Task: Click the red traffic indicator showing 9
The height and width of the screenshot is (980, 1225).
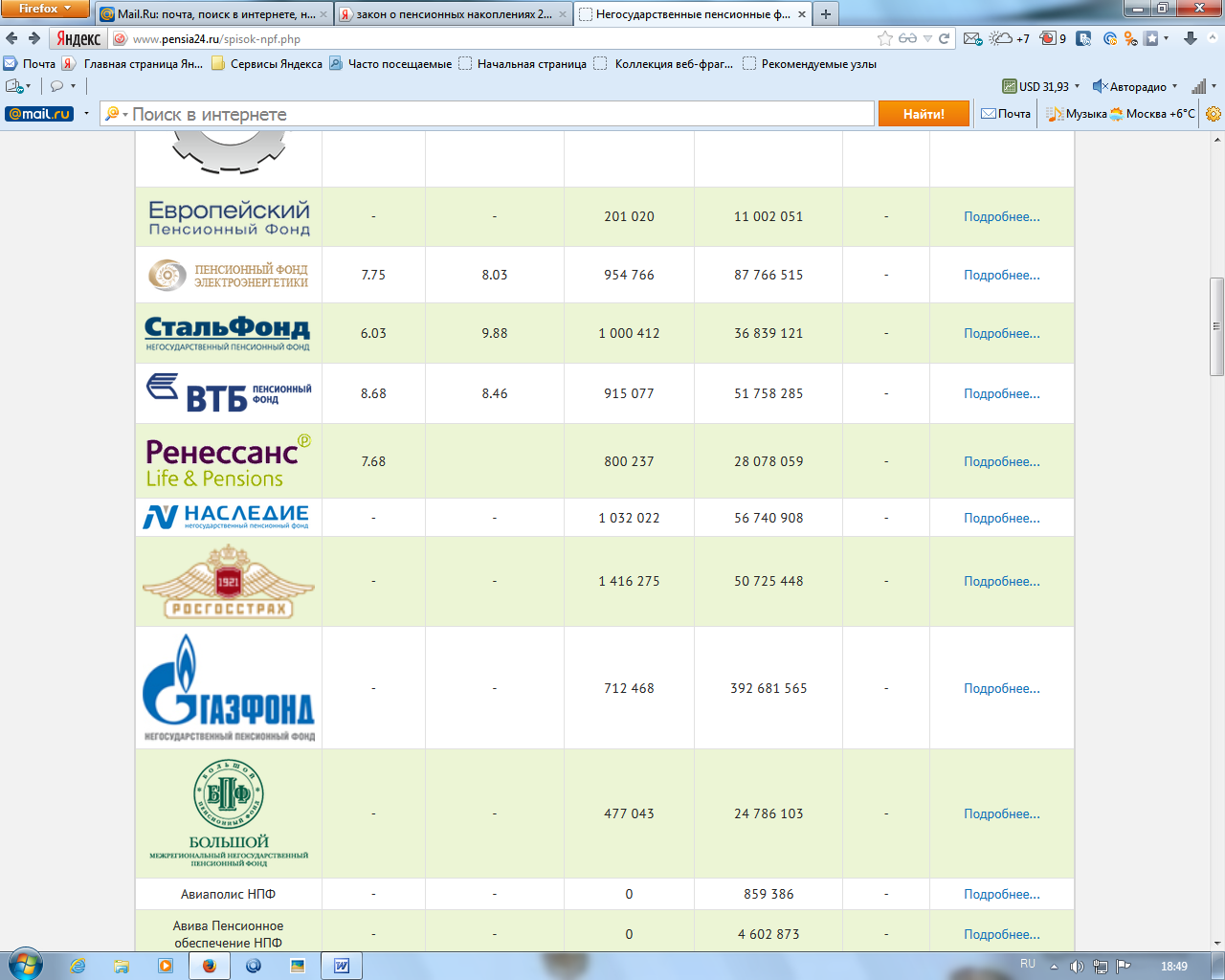Action: (1053, 38)
